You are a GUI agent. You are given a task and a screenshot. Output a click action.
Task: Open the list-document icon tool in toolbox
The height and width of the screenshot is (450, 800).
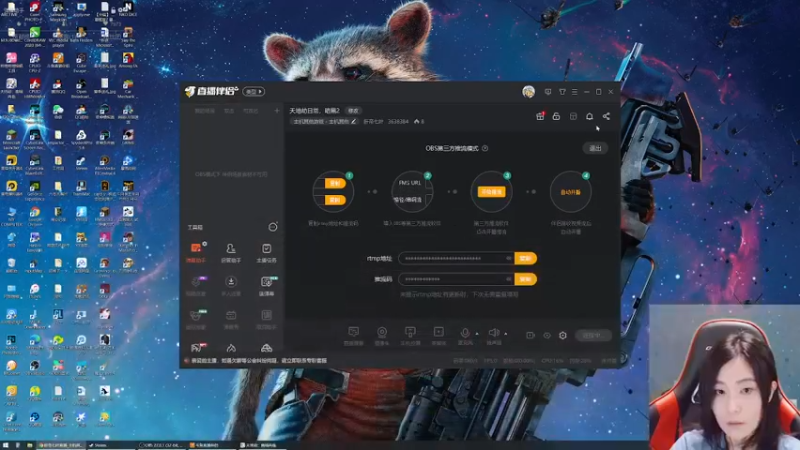[x=266, y=319]
